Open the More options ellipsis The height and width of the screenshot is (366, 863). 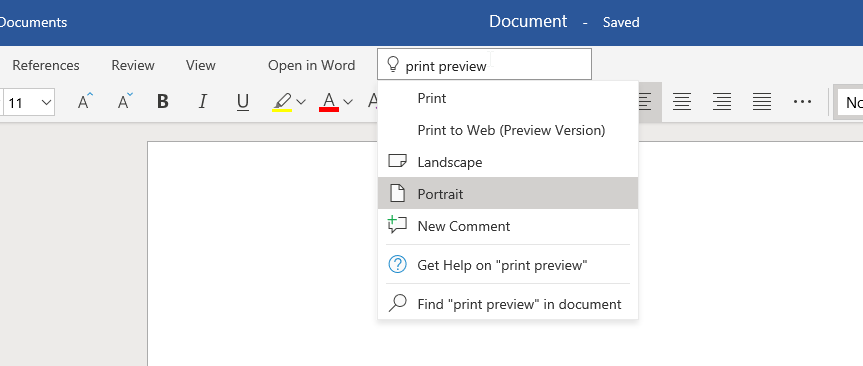[802, 102]
